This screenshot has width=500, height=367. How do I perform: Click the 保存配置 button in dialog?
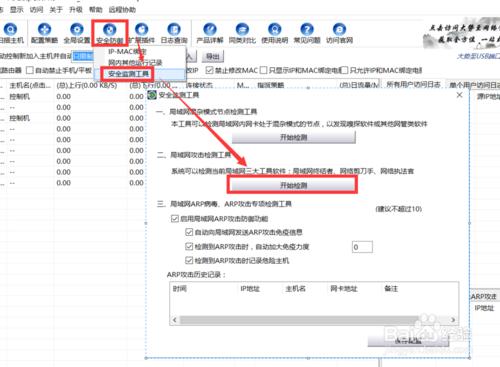click(408, 341)
